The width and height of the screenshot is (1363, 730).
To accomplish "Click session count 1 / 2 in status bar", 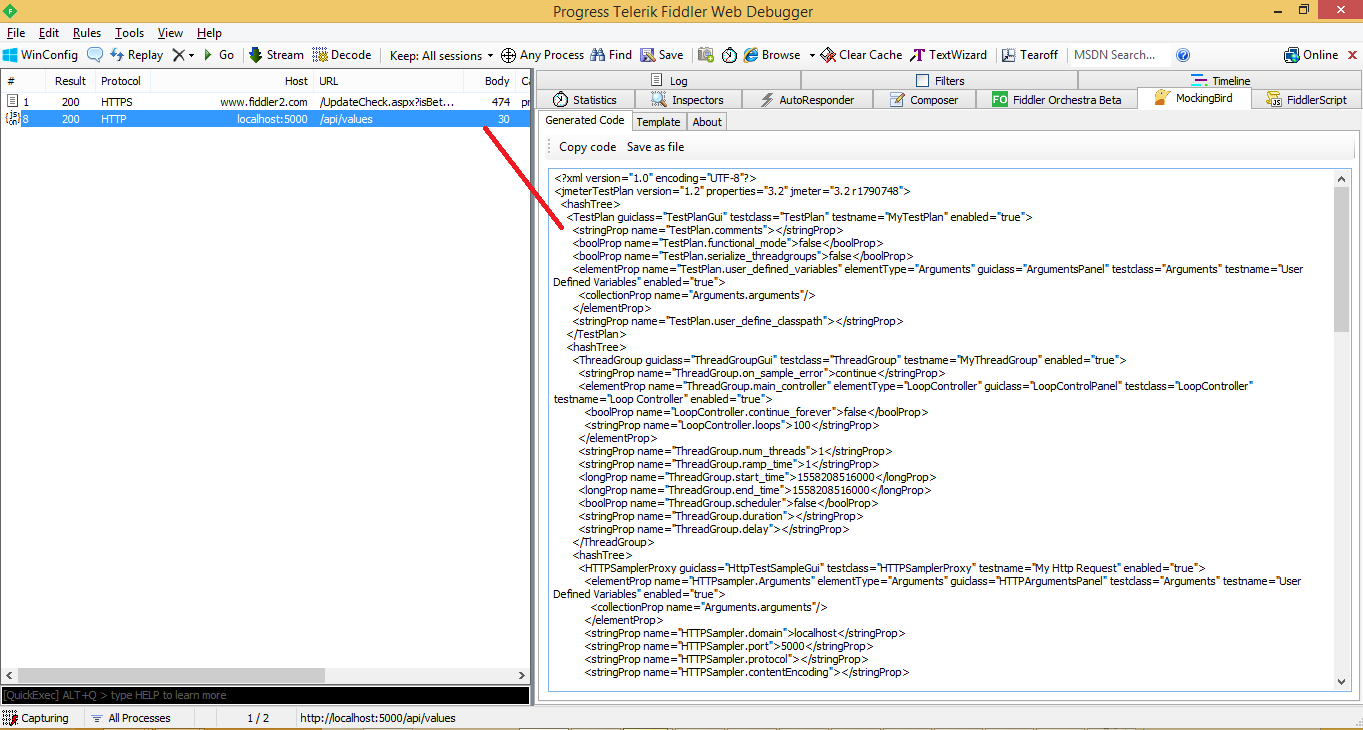I will click(258, 718).
